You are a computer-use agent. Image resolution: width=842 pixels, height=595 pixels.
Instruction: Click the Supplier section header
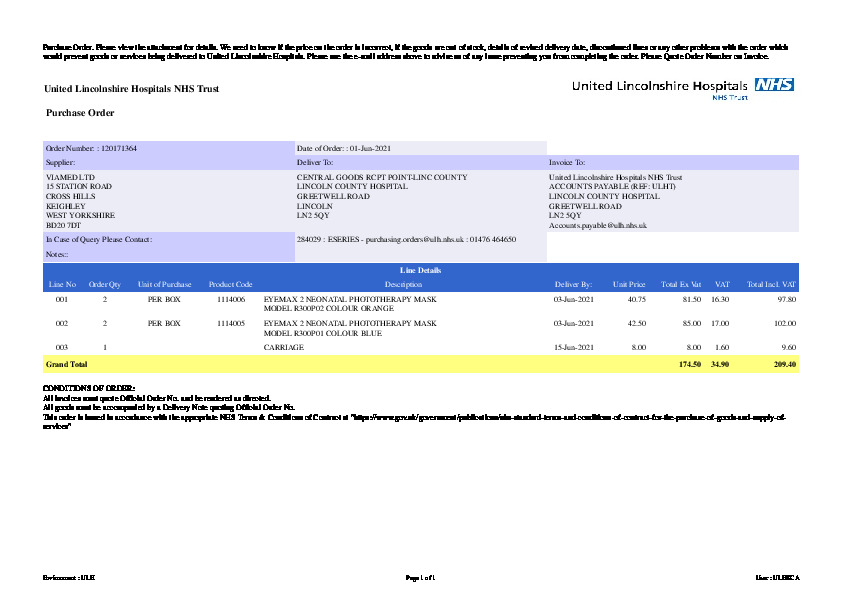coord(60,162)
